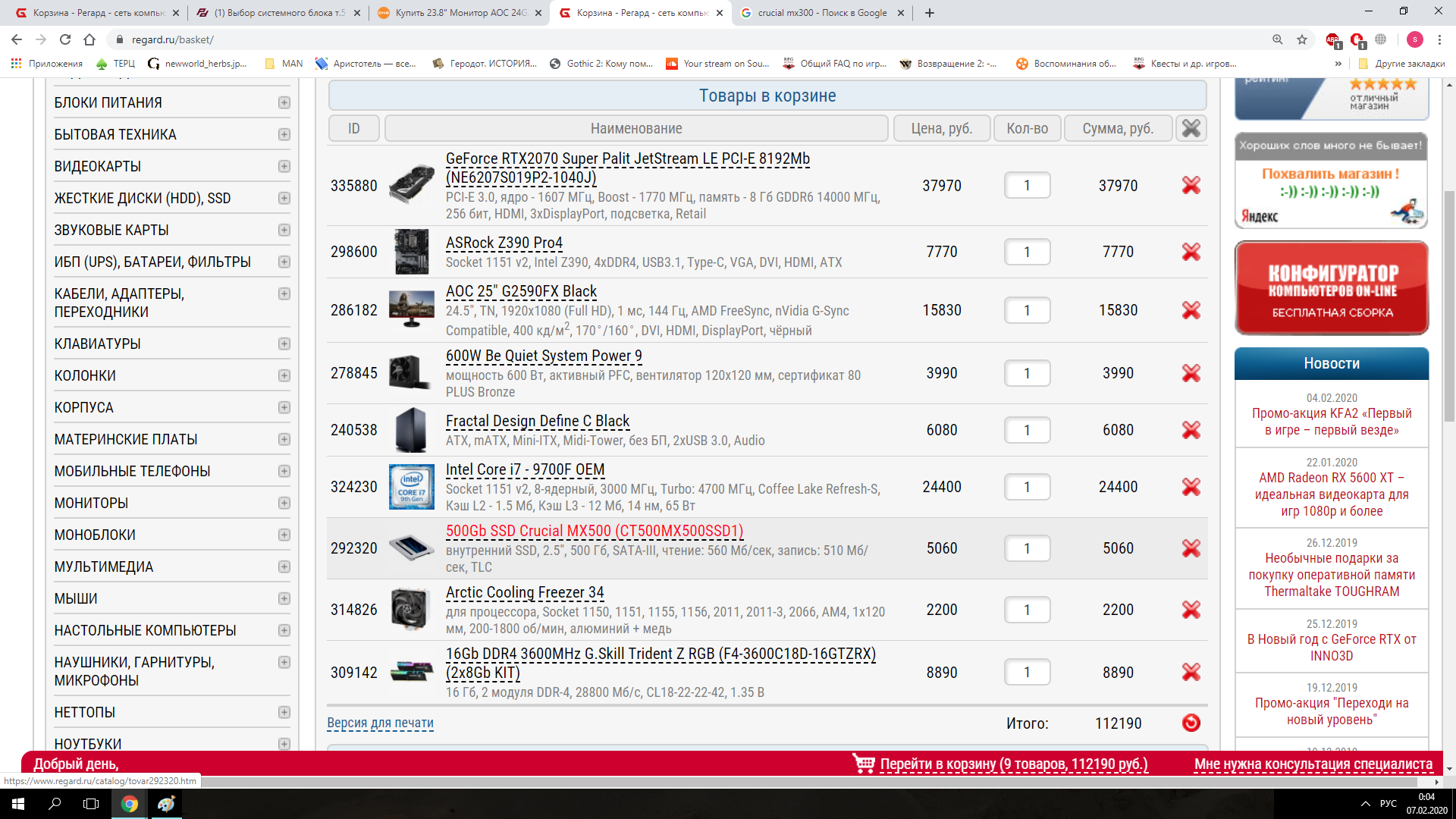1456x819 pixels.
Task: Expand the КОРПУСА category plus button
Action: [x=284, y=407]
